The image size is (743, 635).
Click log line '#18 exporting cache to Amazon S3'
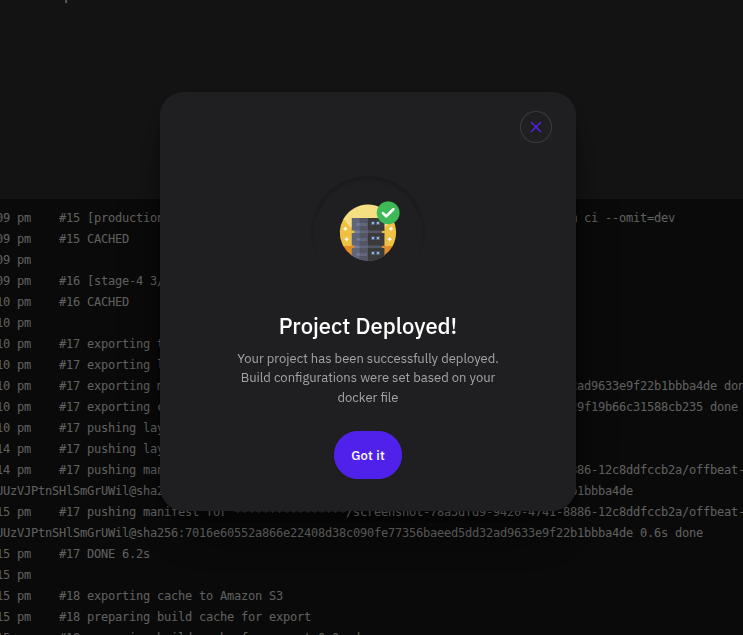point(171,596)
